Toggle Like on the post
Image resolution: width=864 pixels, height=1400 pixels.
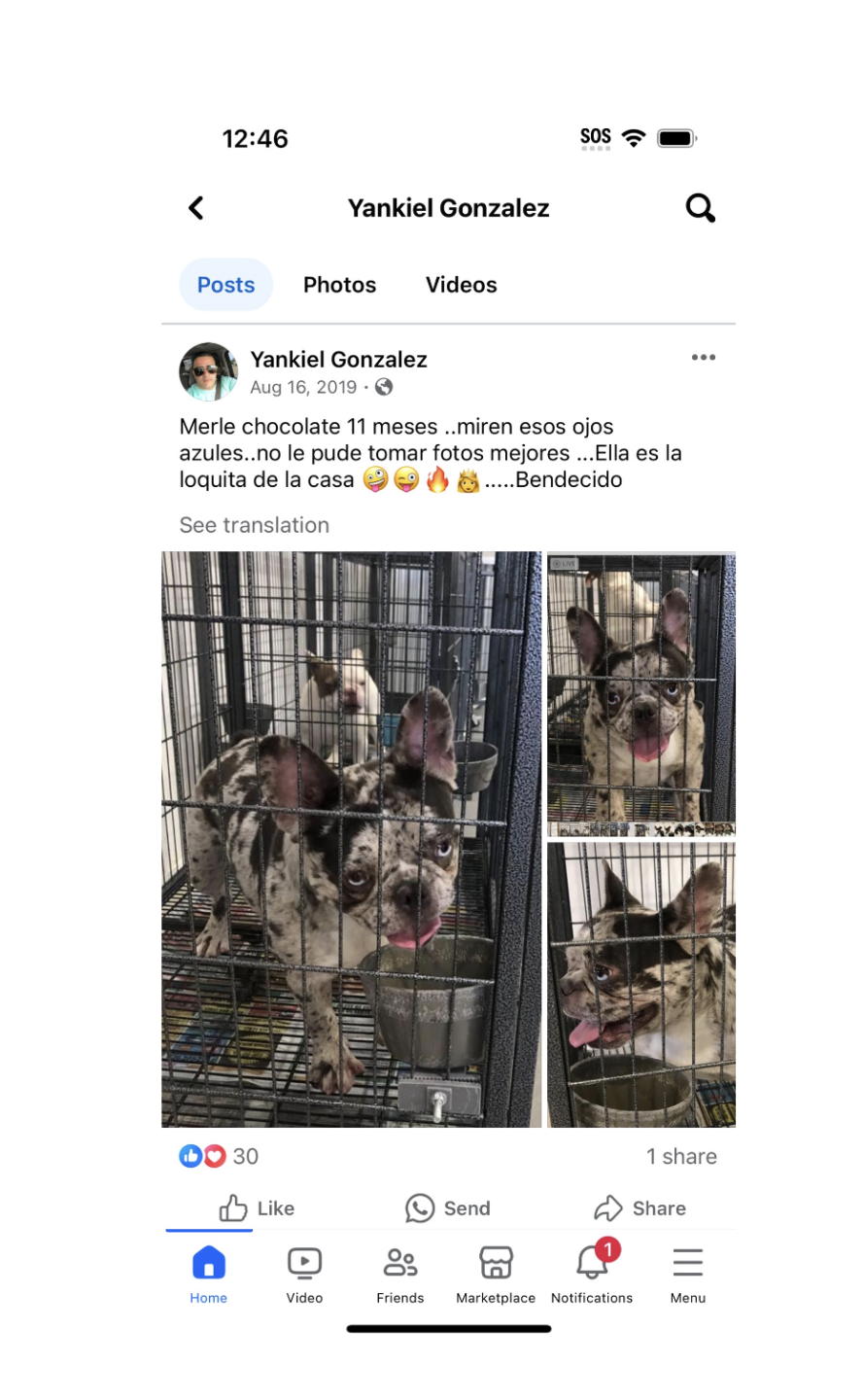[257, 1208]
